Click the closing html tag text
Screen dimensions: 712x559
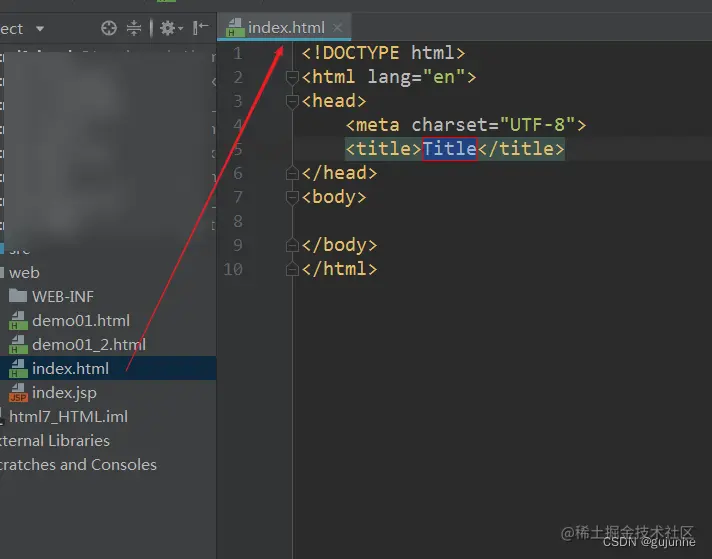click(x=340, y=269)
